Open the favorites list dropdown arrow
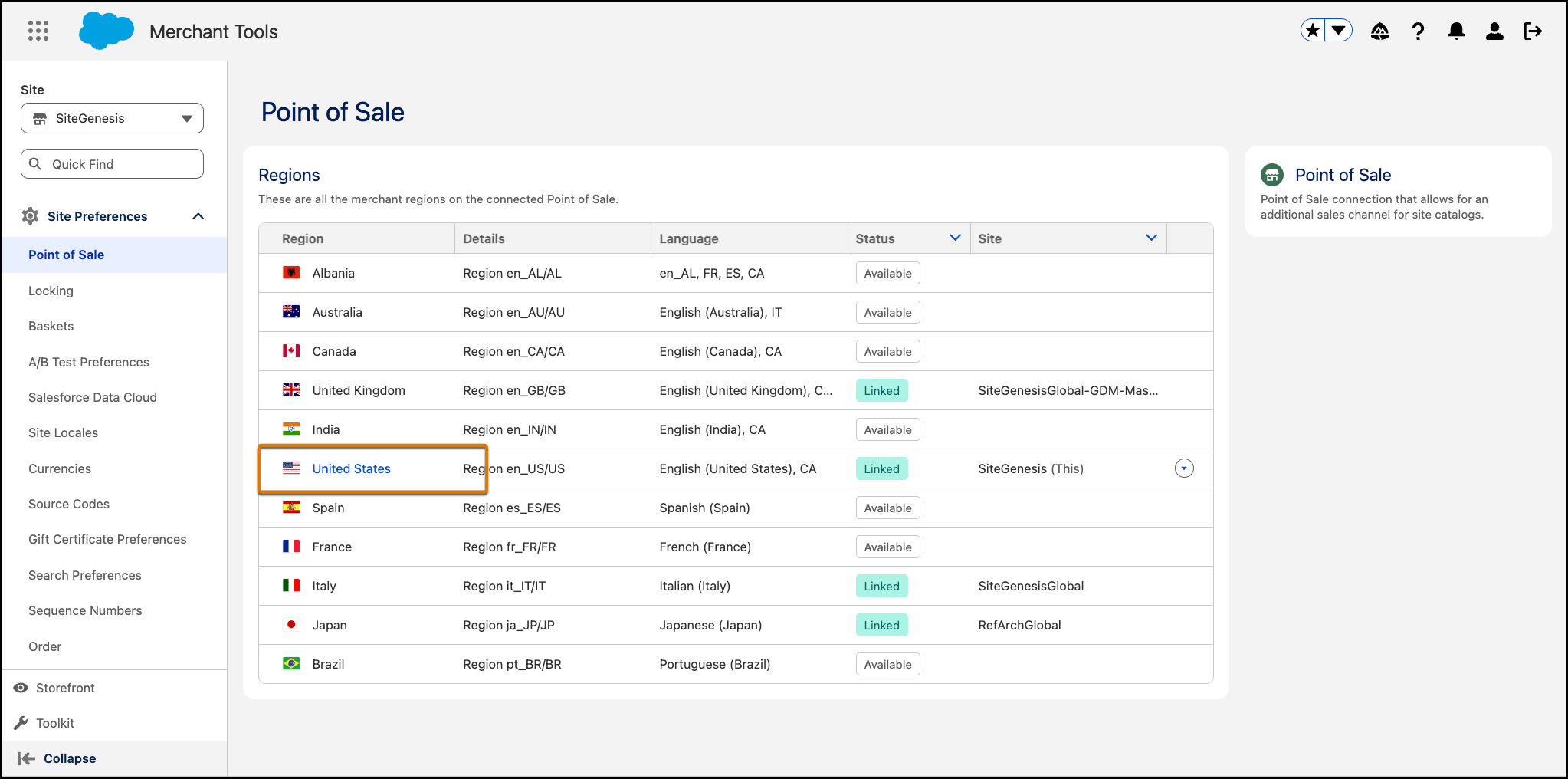Viewport: 1568px width, 779px height. (1339, 31)
